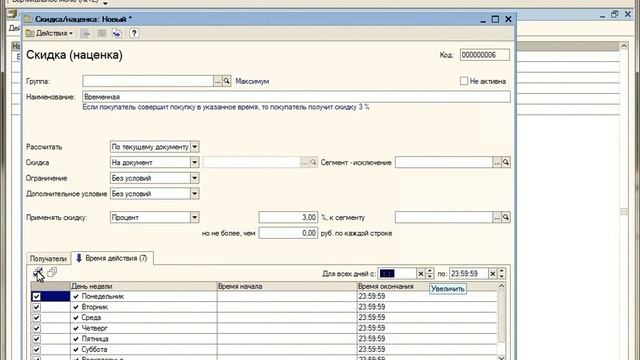Click the 'по' time stepper arrows
Image resolution: width=640 pixels, height=360 pixels.
coord(502,273)
